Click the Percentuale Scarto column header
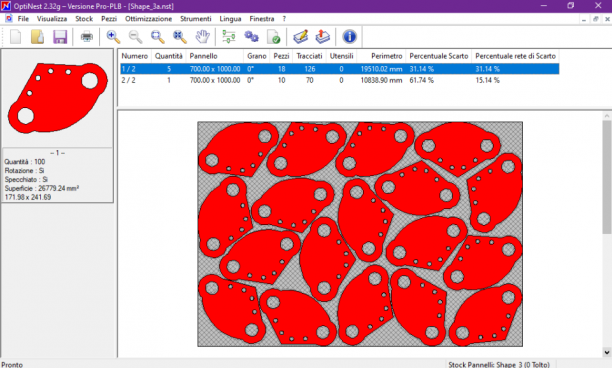Image resolution: width=612 pixels, height=368 pixels. [439, 56]
